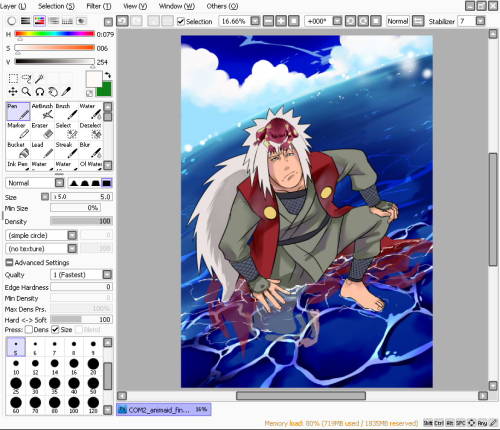500x430 pixels.
Task: Open the Others menu
Action: [x=222, y=6]
